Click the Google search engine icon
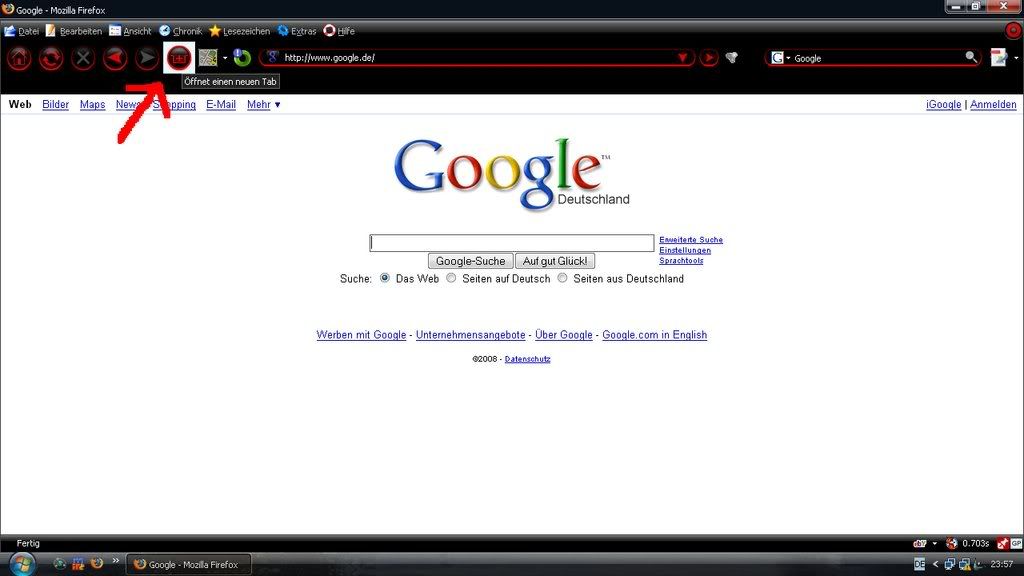Viewport: 1024px width, 576px height. pyautogui.click(x=777, y=58)
